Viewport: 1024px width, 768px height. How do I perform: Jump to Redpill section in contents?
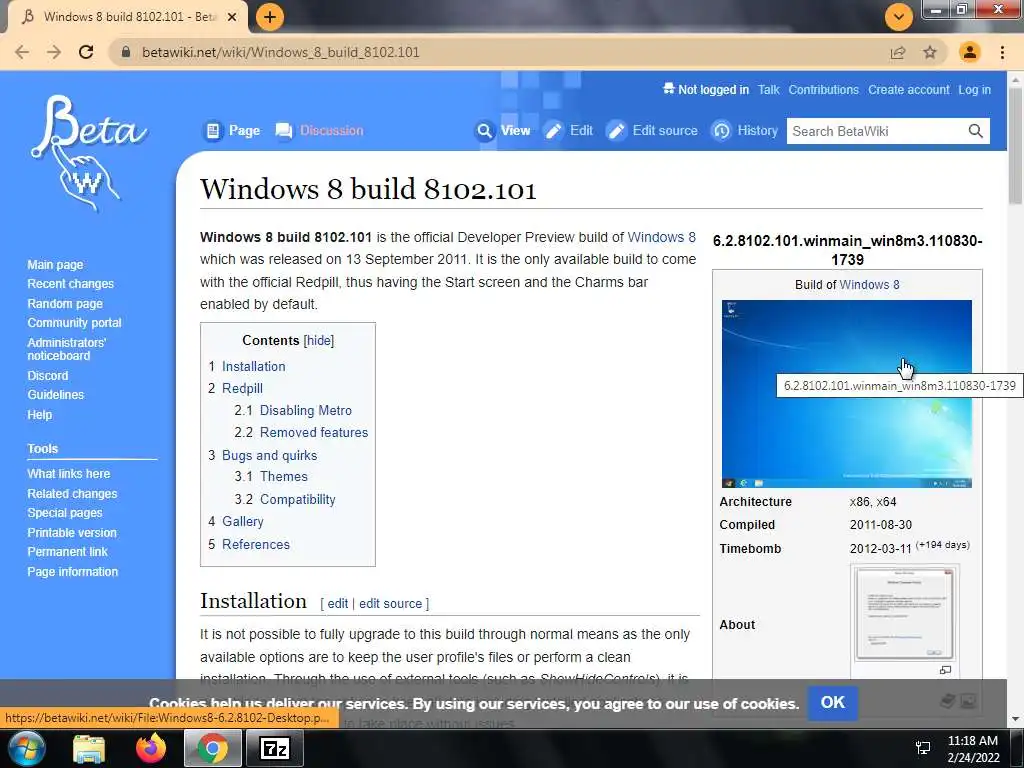pyautogui.click(x=242, y=389)
